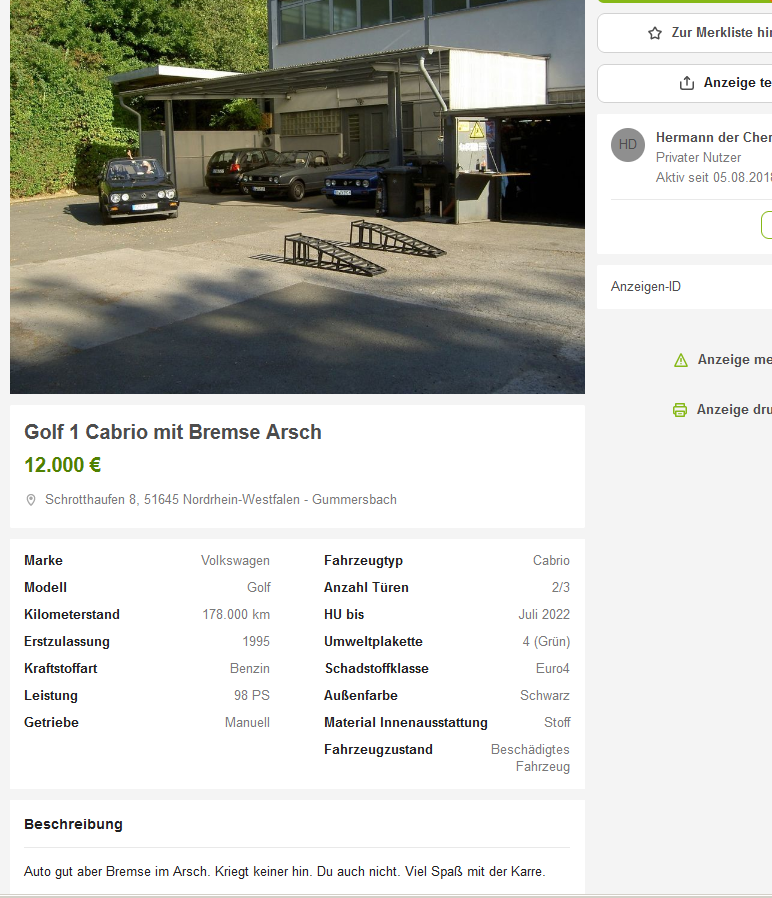The height and width of the screenshot is (898, 772).
Task: Open the HD seller avatar
Action: [628, 145]
